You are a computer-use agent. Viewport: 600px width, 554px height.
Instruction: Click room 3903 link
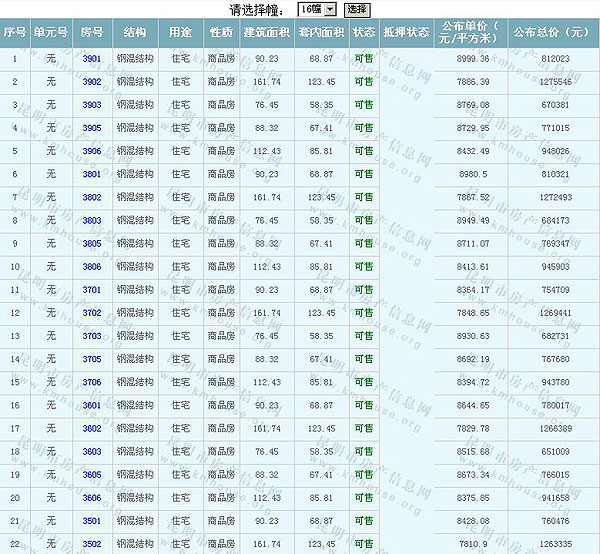point(92,105)
